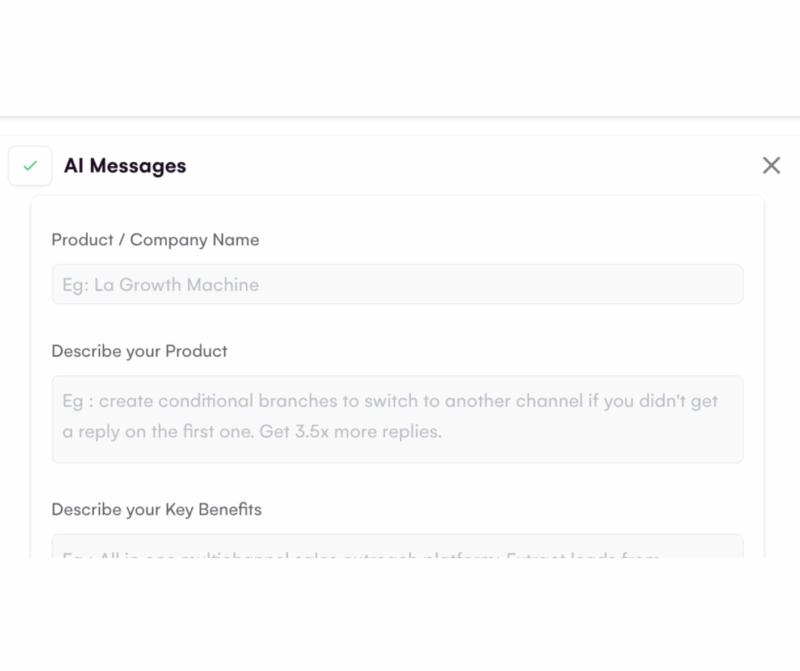The height and width of the screenshot is (671, 800).
Task: Click the completed-step tick icon in header
Action: point(30,166)
